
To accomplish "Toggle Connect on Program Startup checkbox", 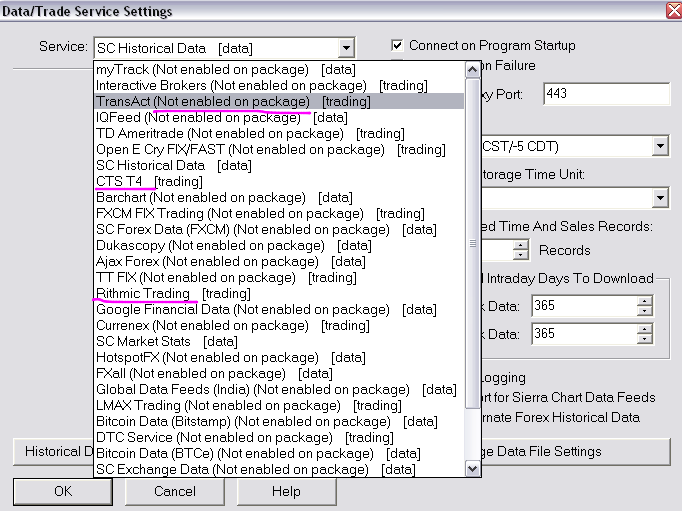I will click(397, 45).
